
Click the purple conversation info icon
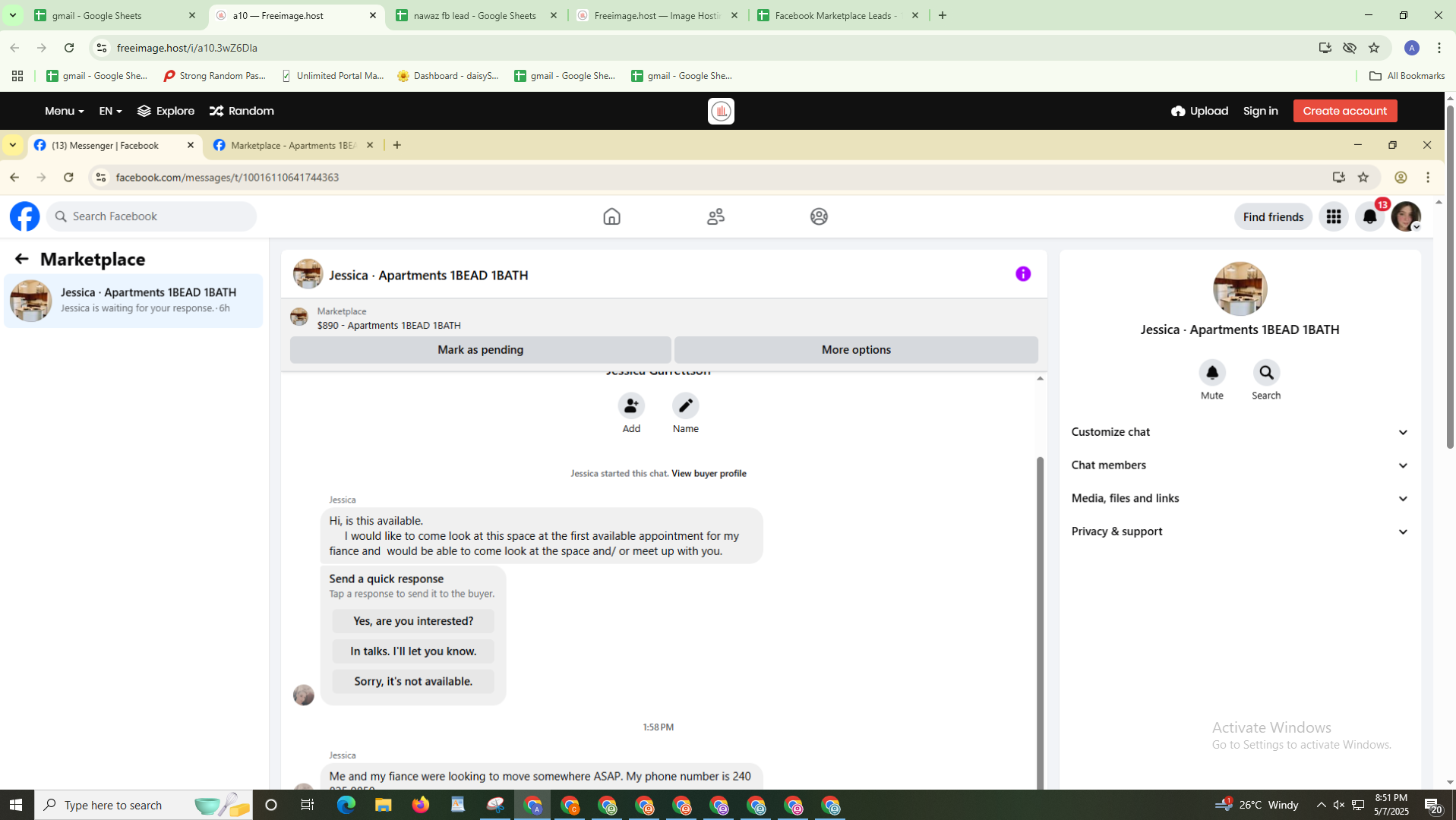[1023, 274]
